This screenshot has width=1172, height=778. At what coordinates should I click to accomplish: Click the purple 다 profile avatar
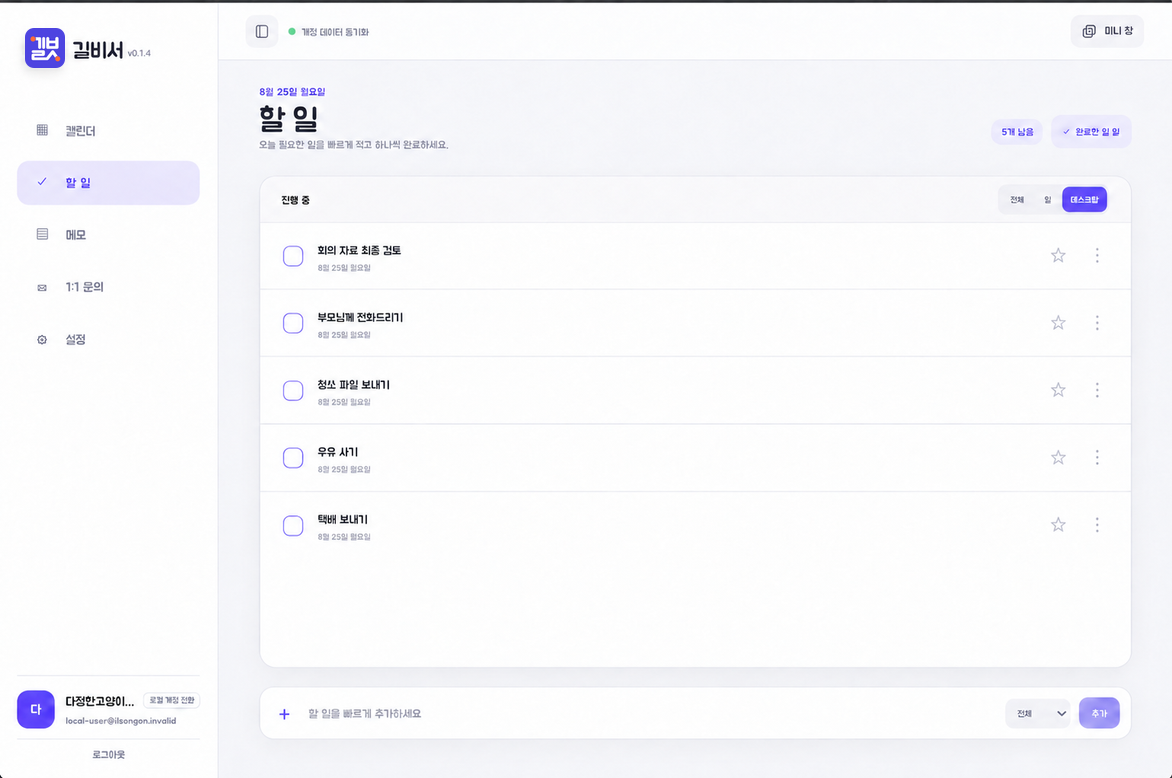point(36,709)
